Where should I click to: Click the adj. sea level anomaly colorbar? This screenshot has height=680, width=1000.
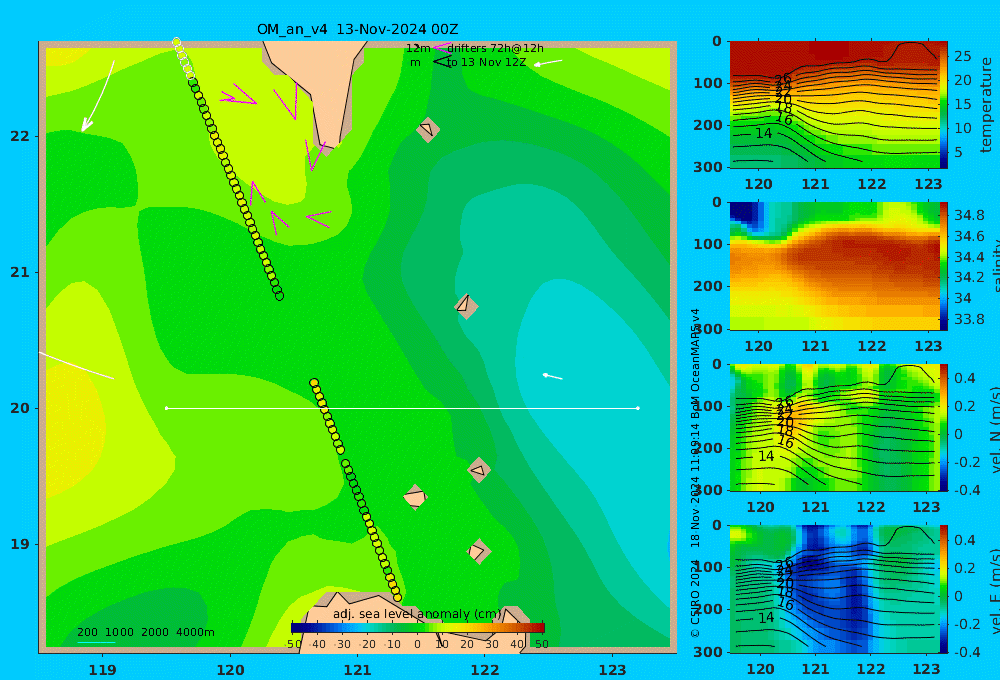click(x=418, y=628)
